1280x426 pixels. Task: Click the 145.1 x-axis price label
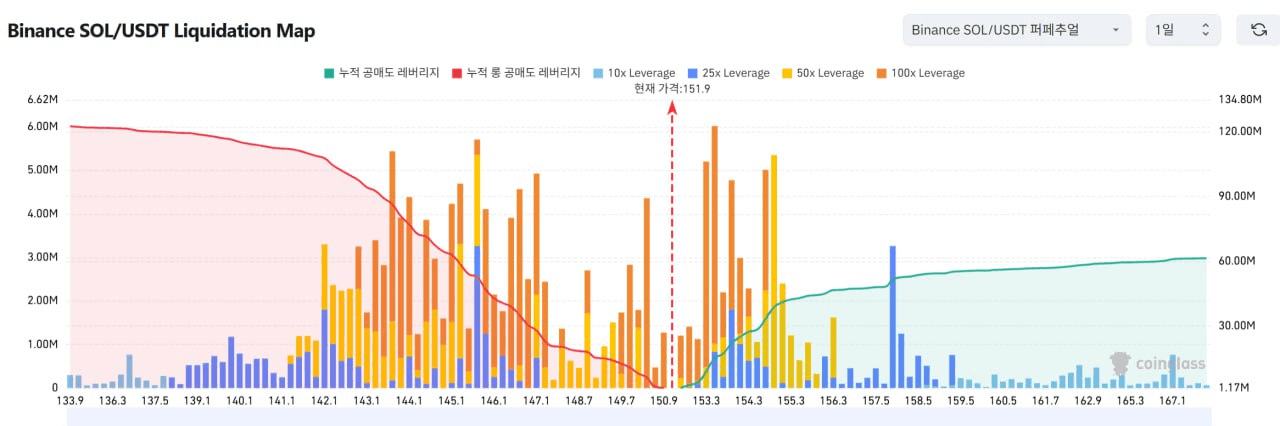pos(451,401)
